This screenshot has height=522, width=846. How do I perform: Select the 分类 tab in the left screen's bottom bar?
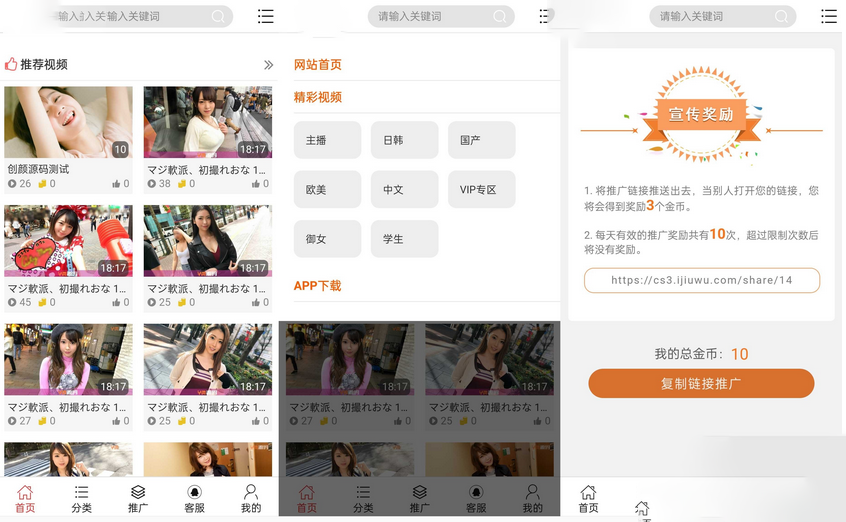coord(81,499)
